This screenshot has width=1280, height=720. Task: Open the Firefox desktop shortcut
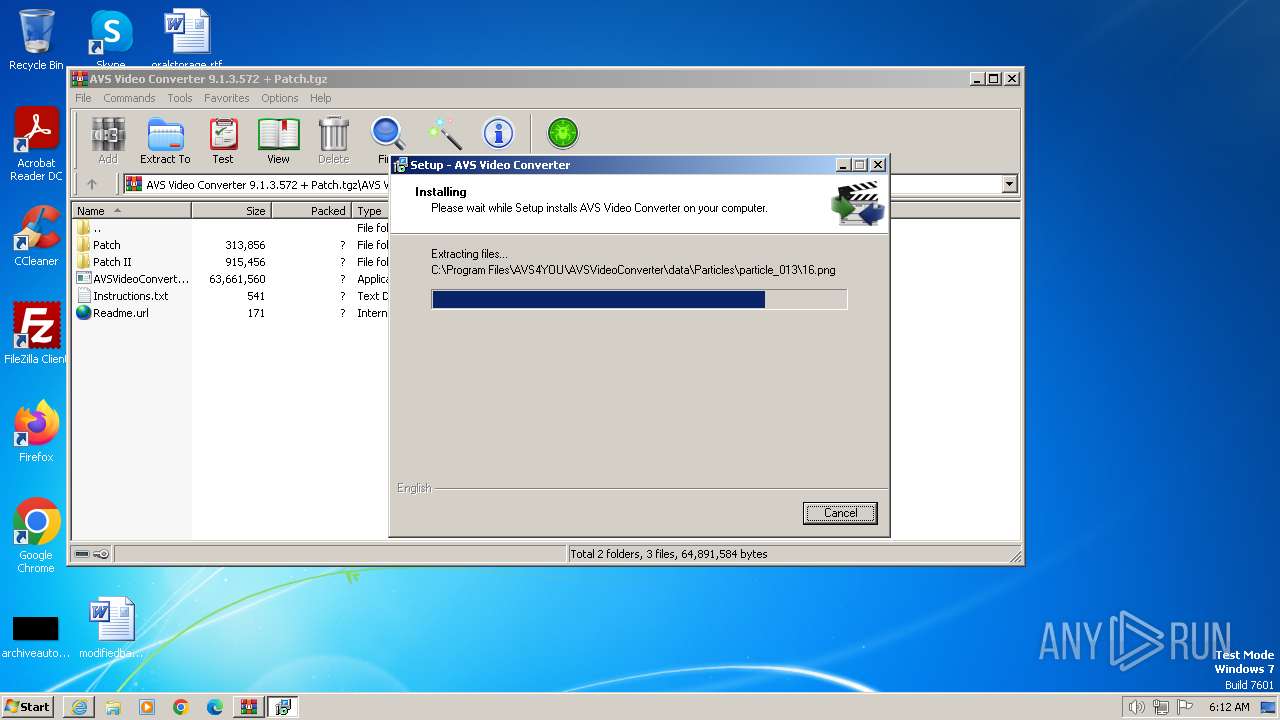tap(36, 431)
